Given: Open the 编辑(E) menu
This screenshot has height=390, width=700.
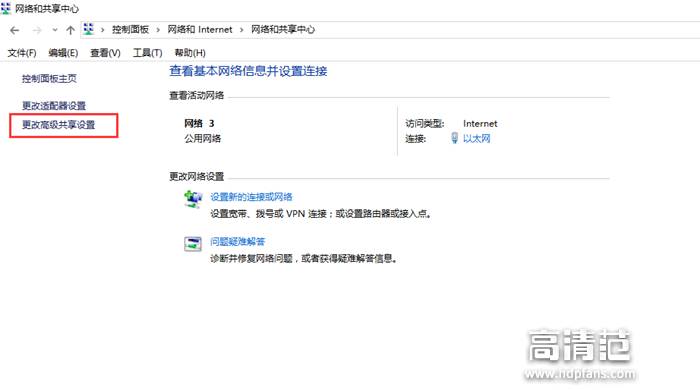Looking at the screenshot, I should click(x=63, y=53).
